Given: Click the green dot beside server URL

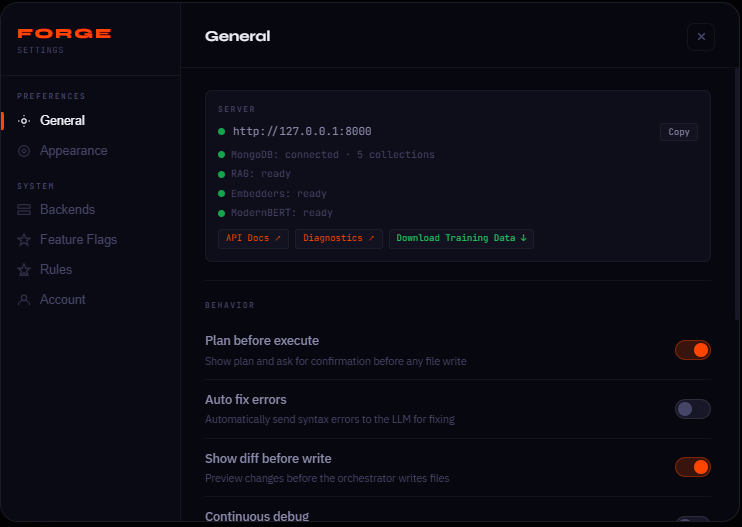Looking at the screenshot, I should (221, 132).
